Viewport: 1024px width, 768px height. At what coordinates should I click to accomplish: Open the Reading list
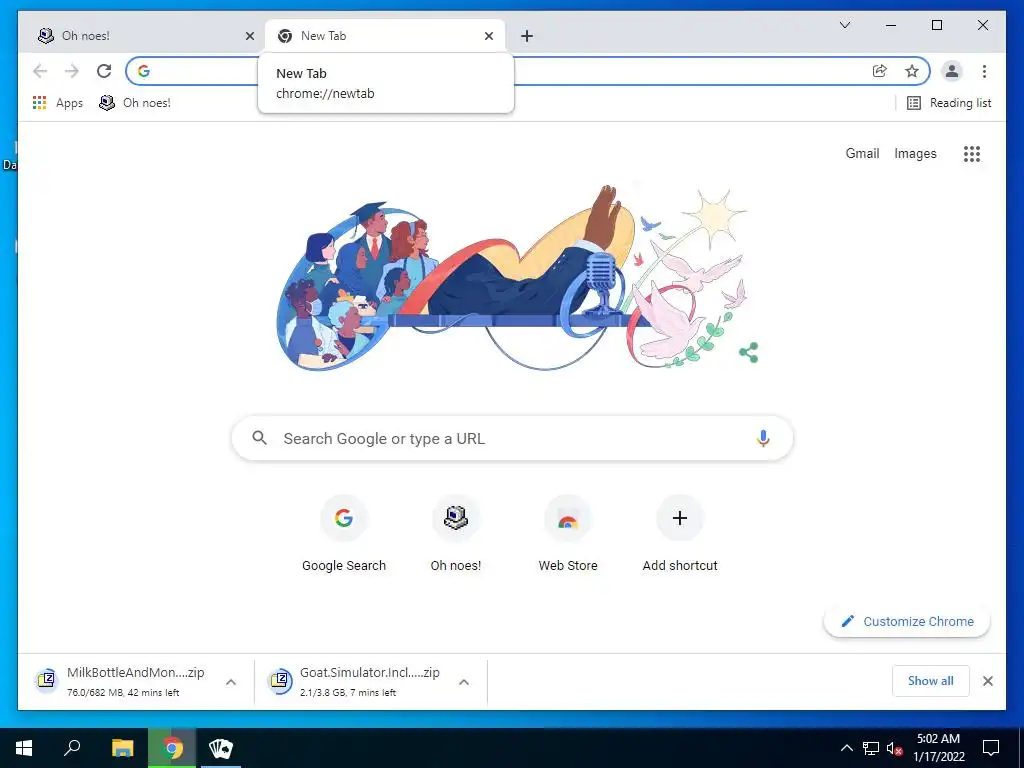coord(949,103)
